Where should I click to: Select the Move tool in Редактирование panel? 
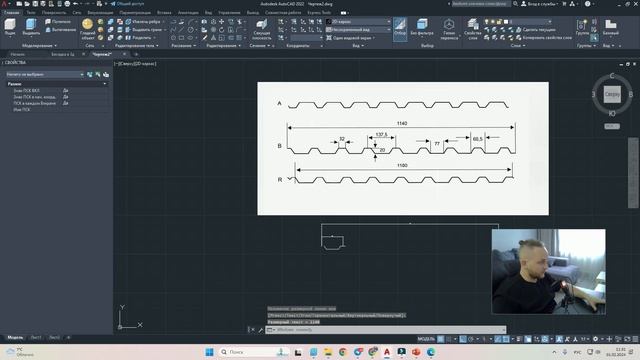222,22
